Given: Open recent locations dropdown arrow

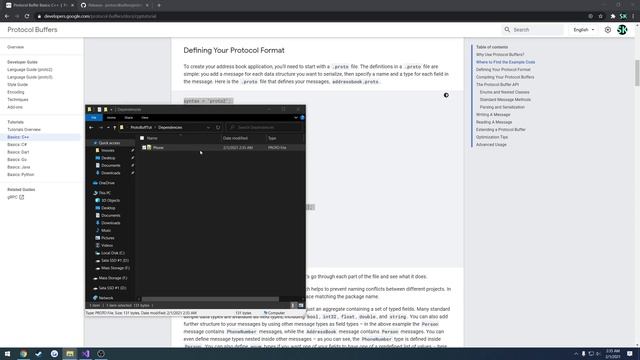Looking at the screenshot, I should tap(108, 127).
